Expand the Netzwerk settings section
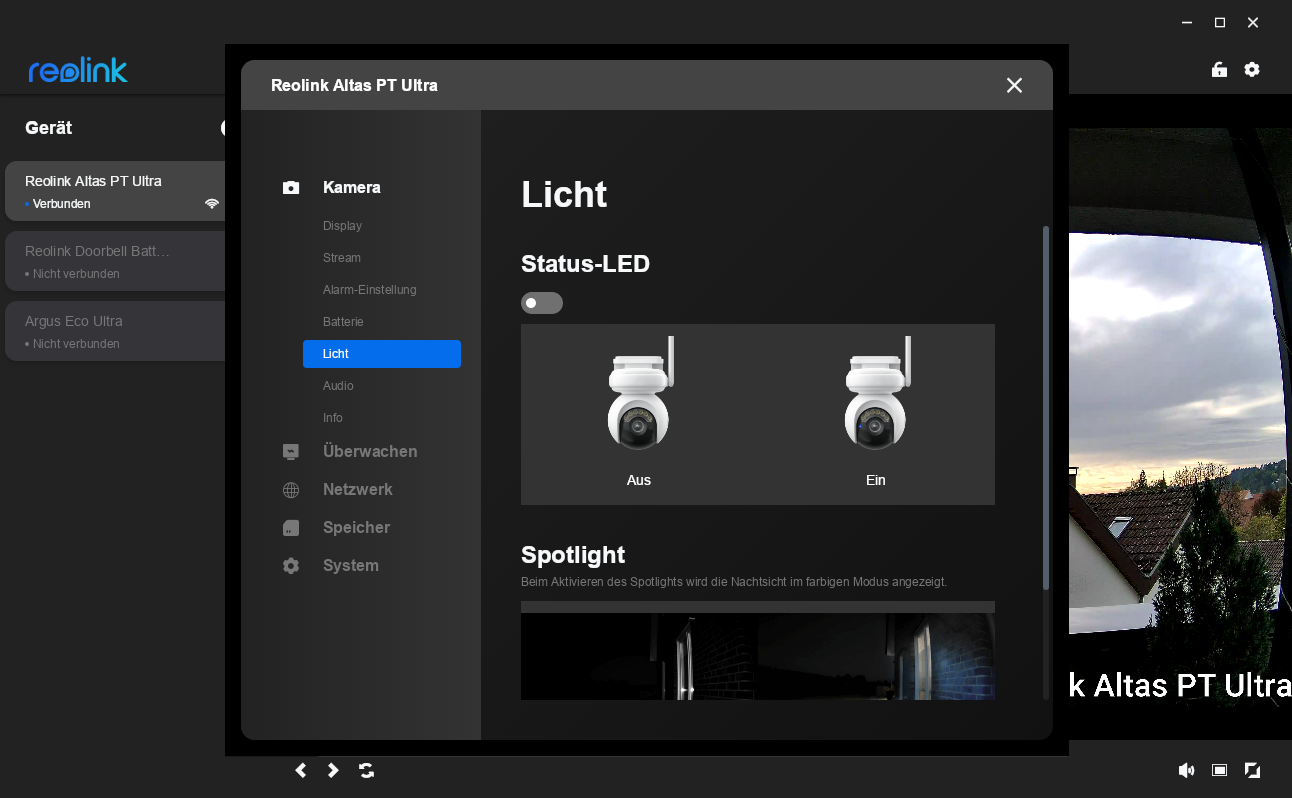The height and width of the screenshot is (798, 1292). (357, 490)
